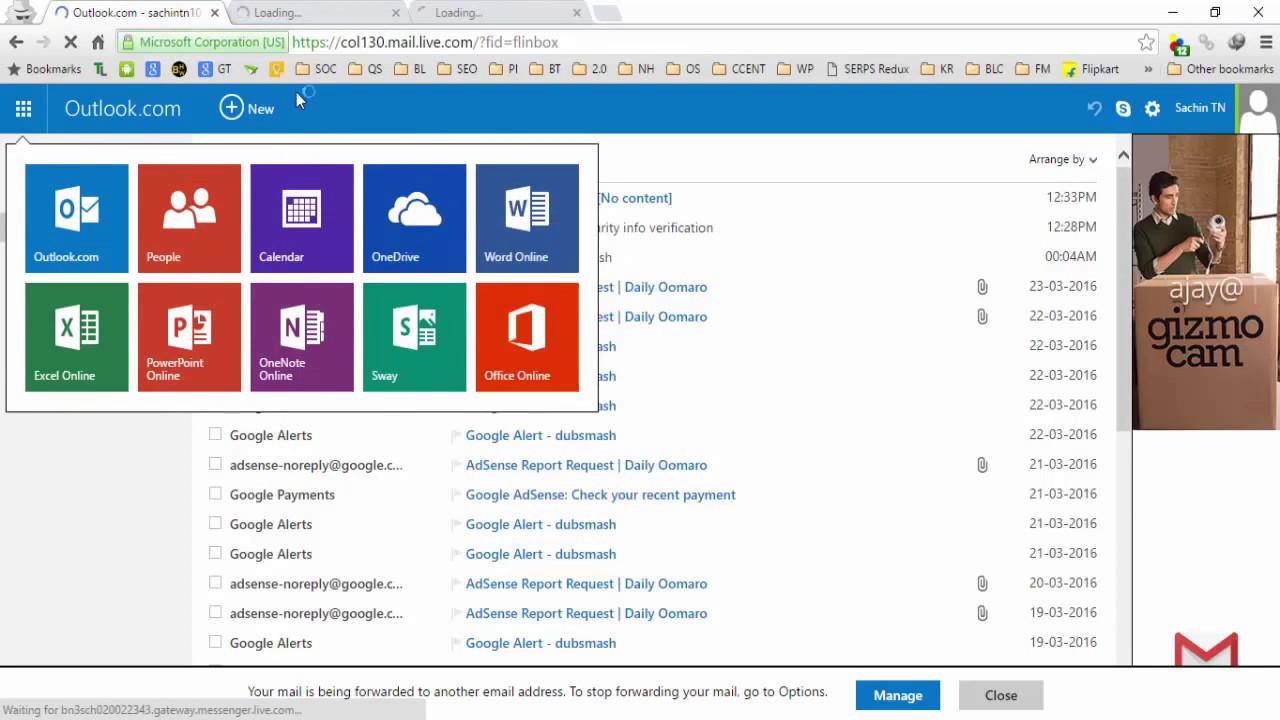Open the OneDrive app tile
Screen dimensions: 1280x720
click(414, 218)
